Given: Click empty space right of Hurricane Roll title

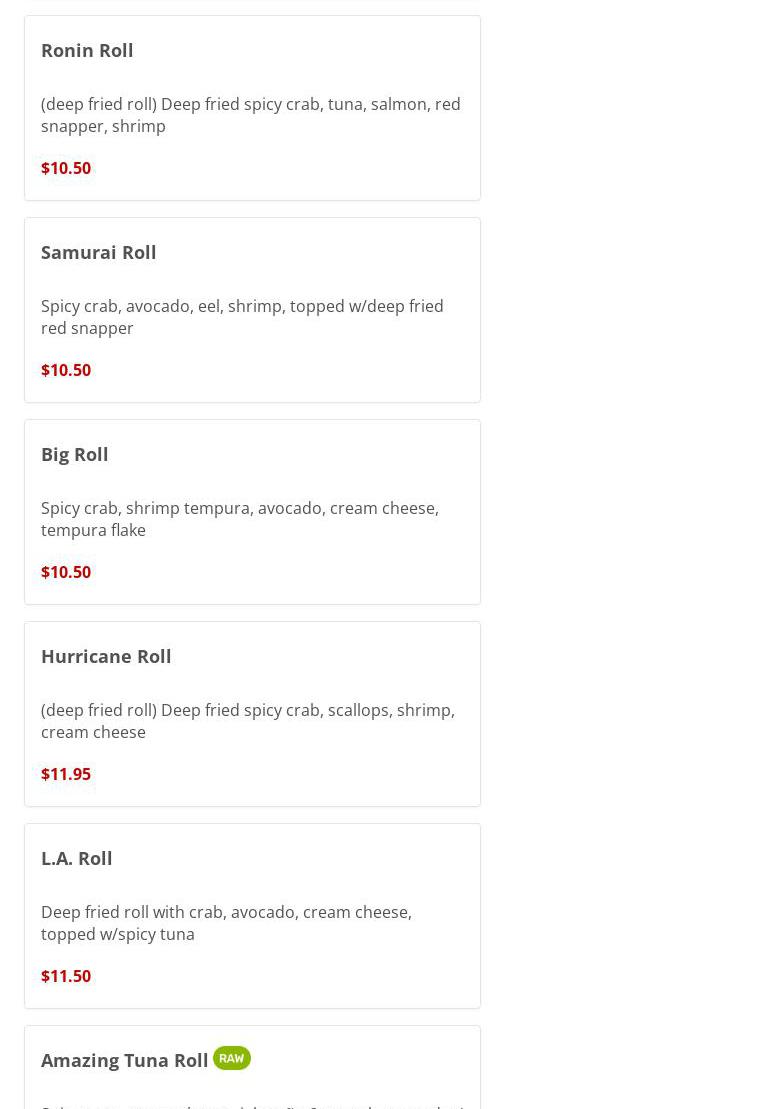Looking at the screenshot, I should coord(330,656).
